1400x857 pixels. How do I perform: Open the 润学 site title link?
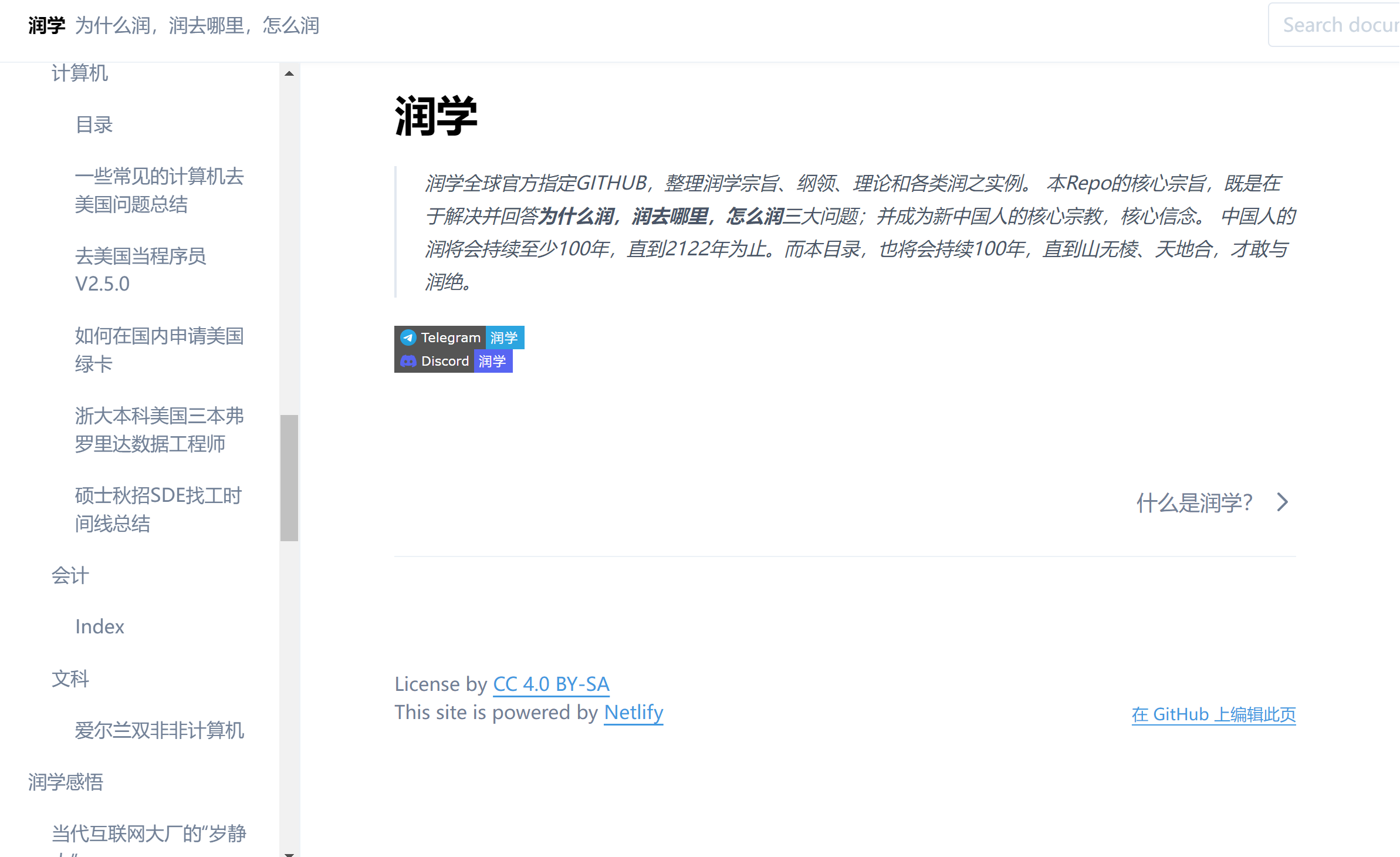[x=46, y=25]
